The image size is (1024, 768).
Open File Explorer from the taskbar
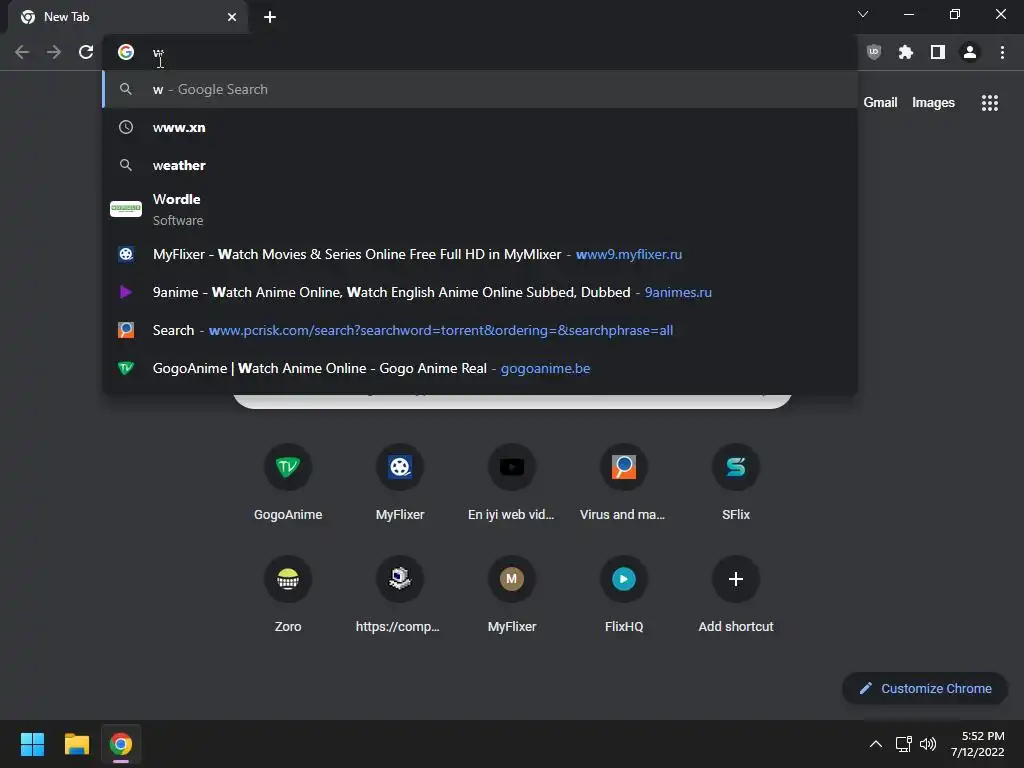coord(76,744)
